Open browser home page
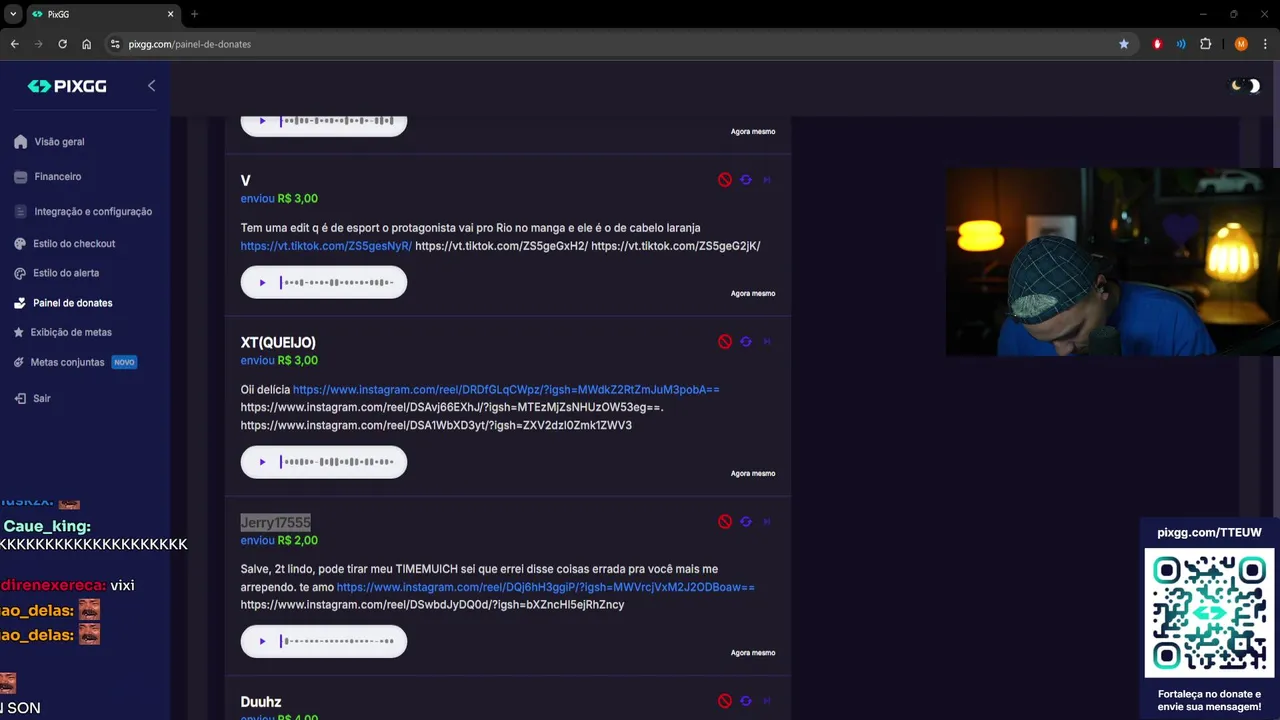 [x=87, y=44]
